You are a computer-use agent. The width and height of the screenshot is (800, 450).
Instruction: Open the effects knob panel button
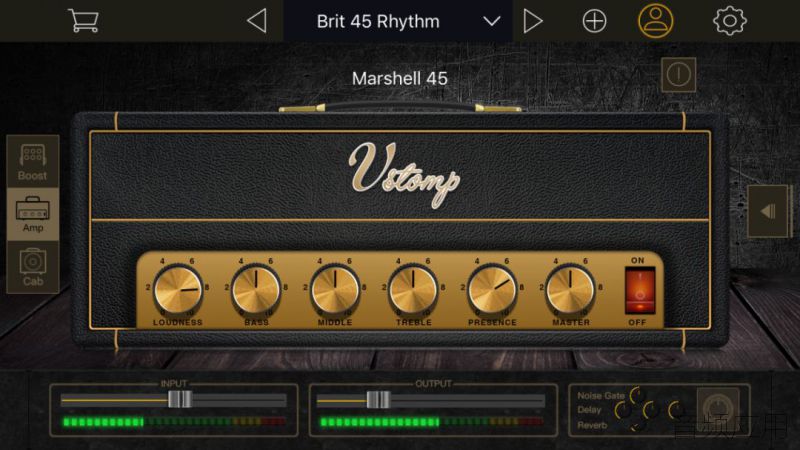(718, 409)
